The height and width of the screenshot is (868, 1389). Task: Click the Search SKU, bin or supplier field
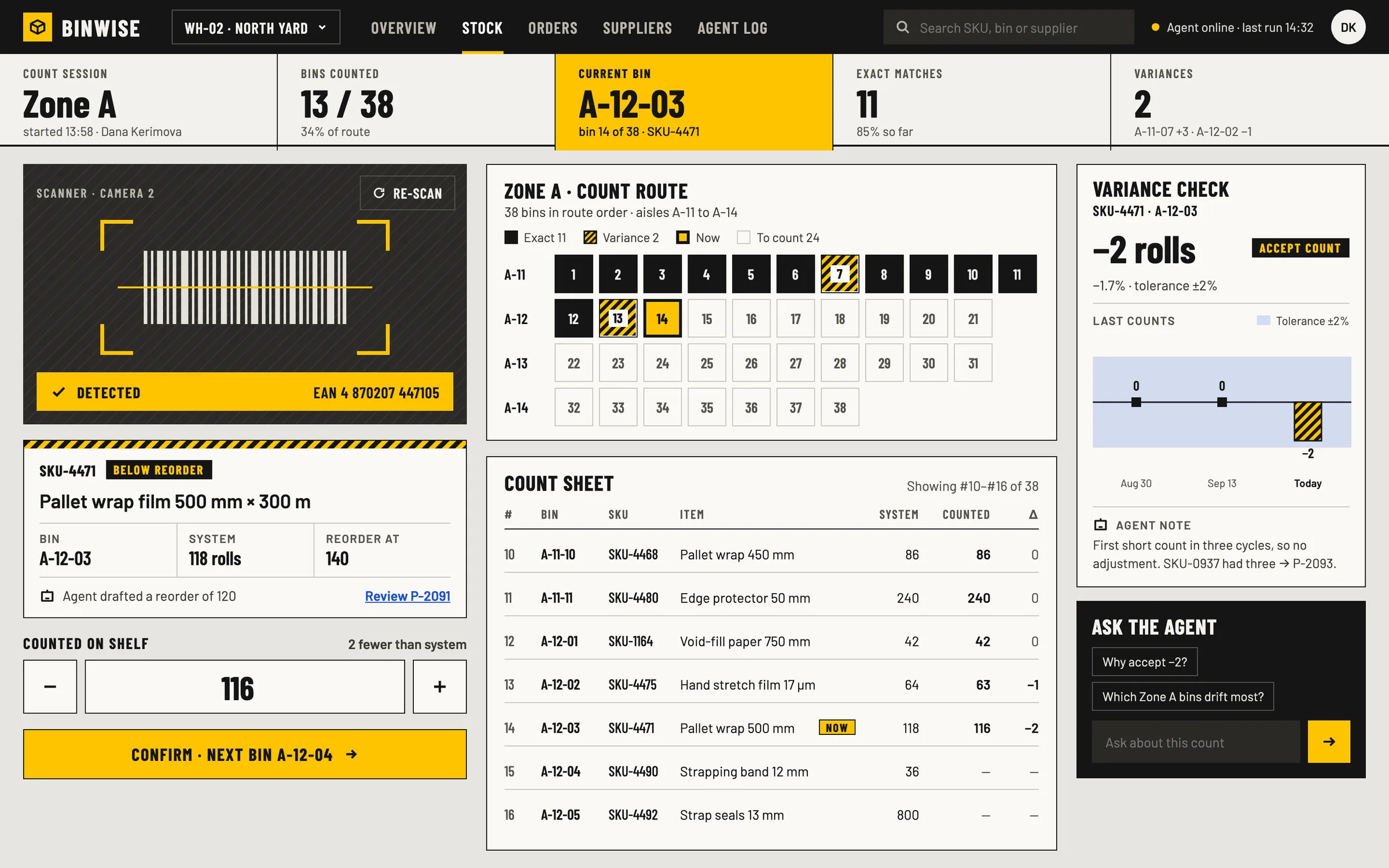(1008, 27)
